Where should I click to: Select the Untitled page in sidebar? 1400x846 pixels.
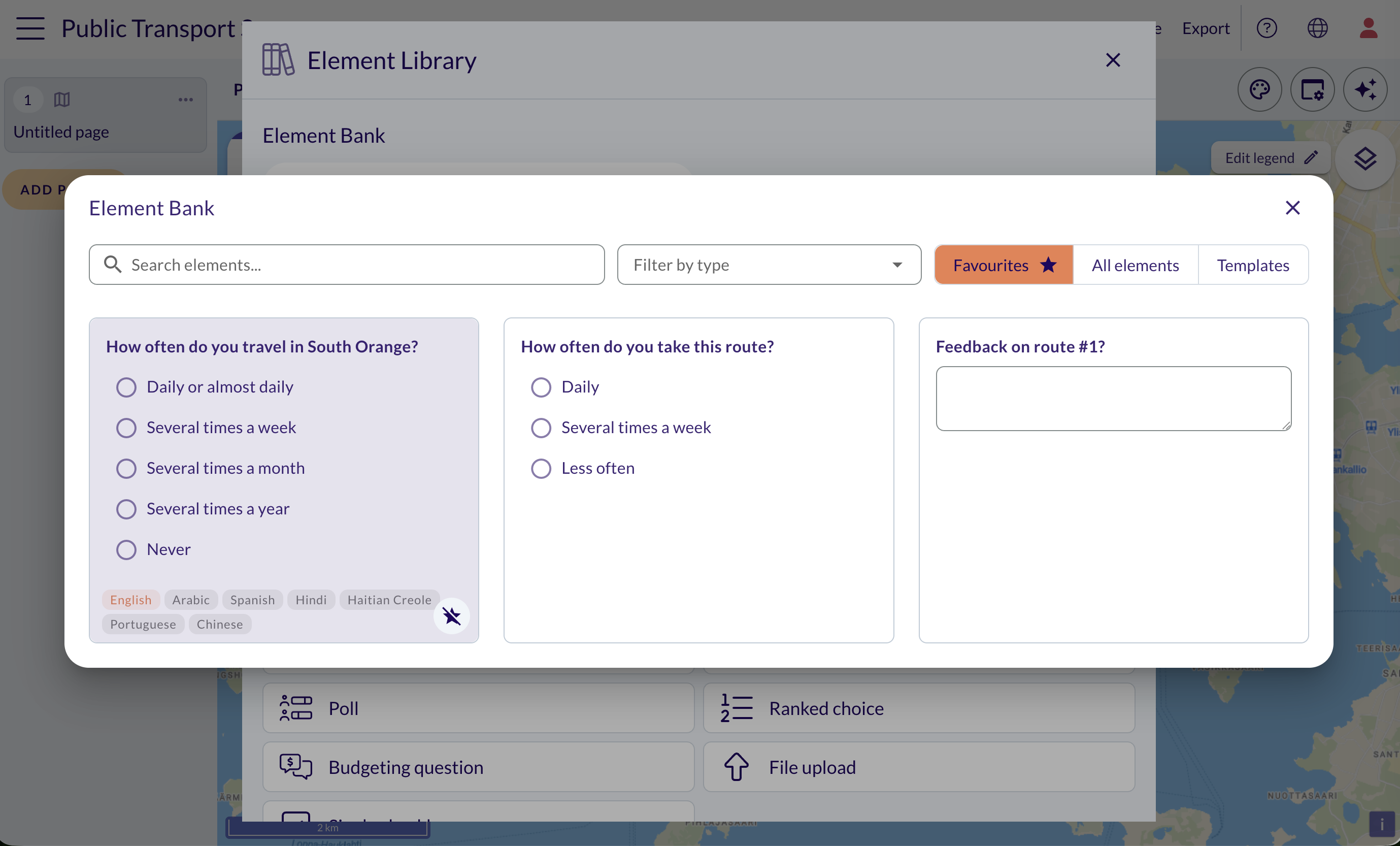106,115
